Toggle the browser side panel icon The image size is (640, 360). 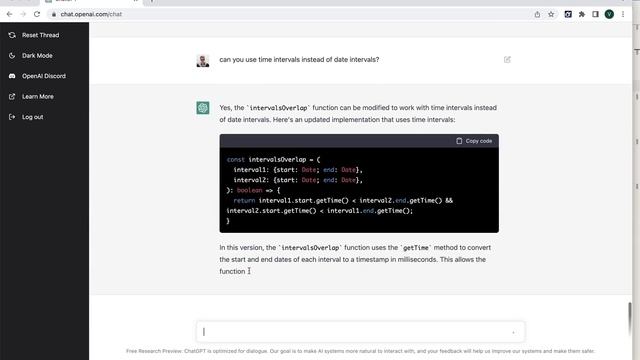coord(596,14)
